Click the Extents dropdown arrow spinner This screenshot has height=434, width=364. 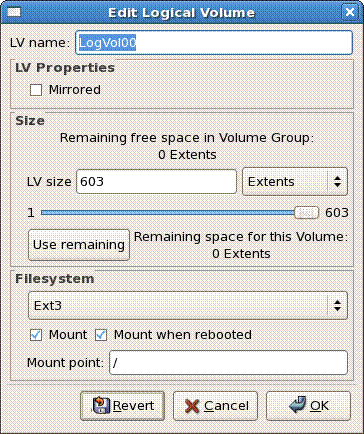(337, 182)
